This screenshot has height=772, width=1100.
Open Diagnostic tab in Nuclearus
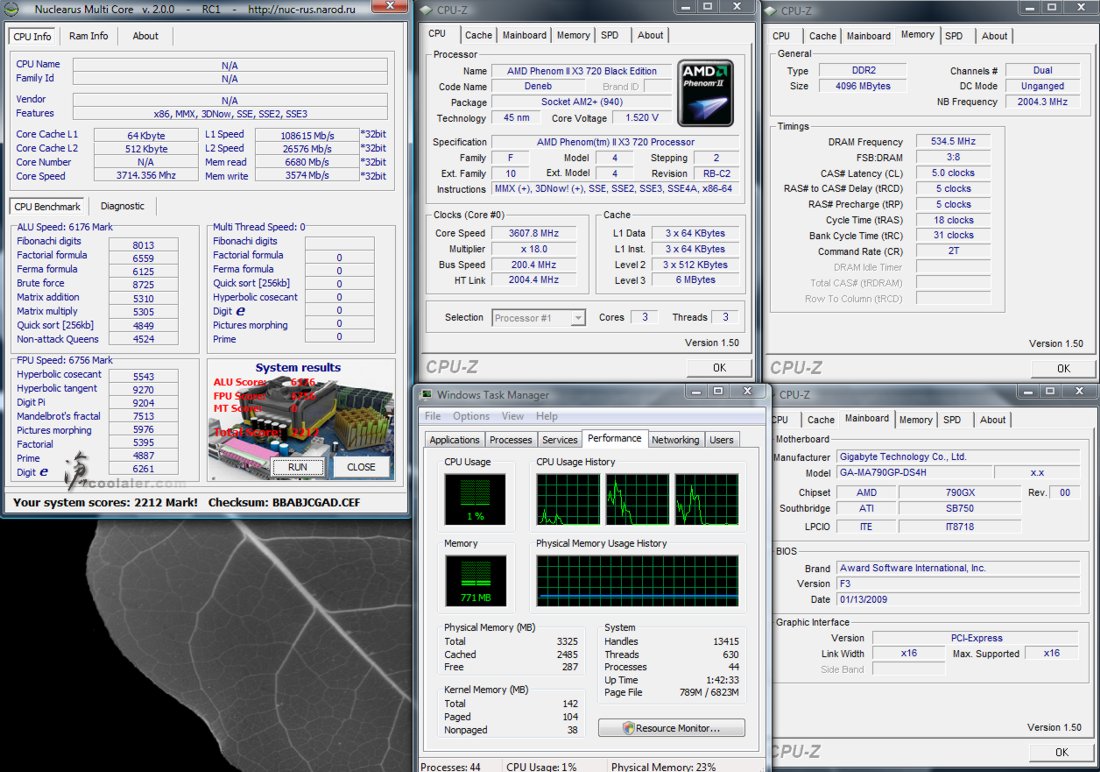pyautogui.click(x=122, y=206)
